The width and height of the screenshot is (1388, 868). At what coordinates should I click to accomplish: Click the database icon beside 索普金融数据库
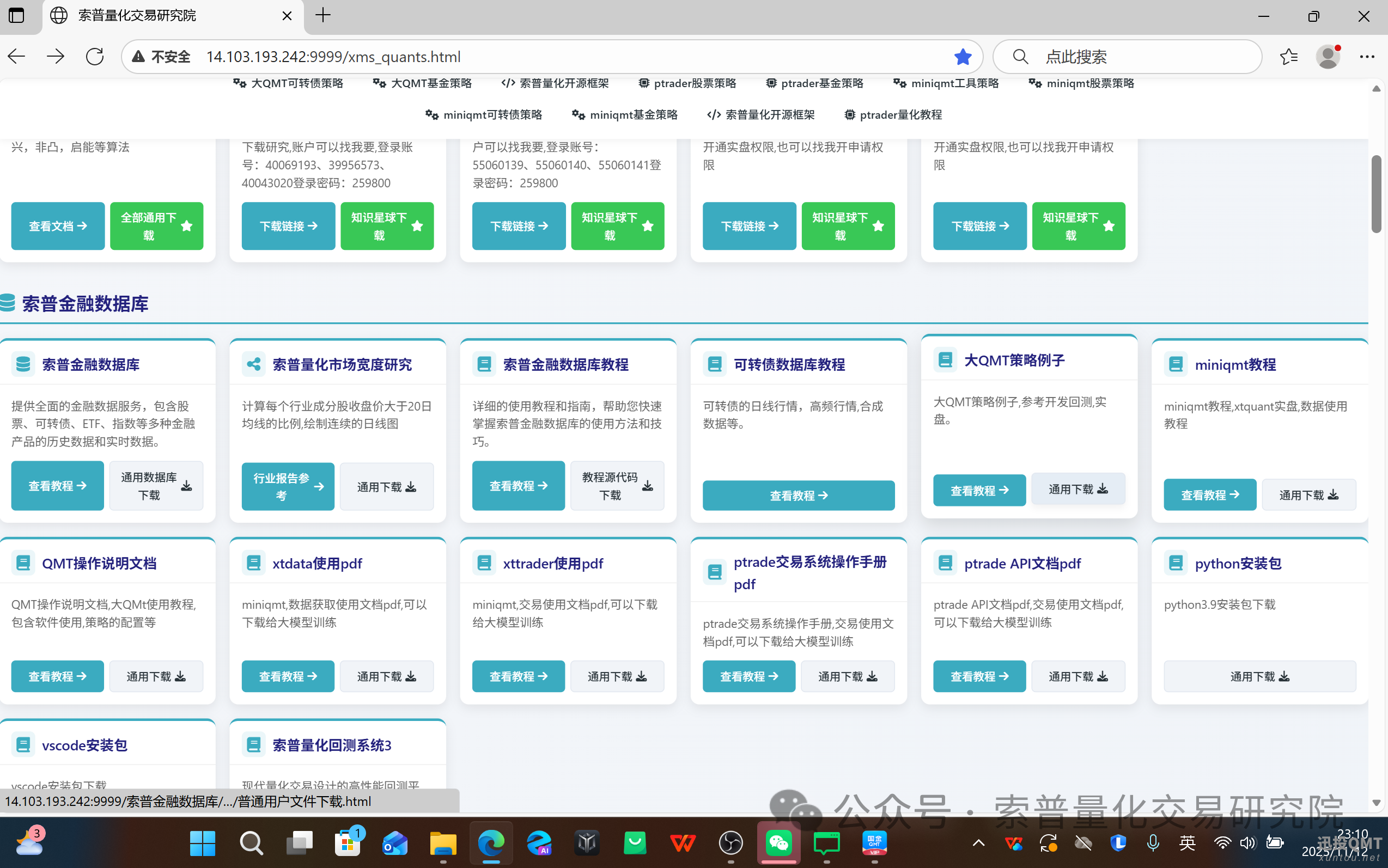23,363
